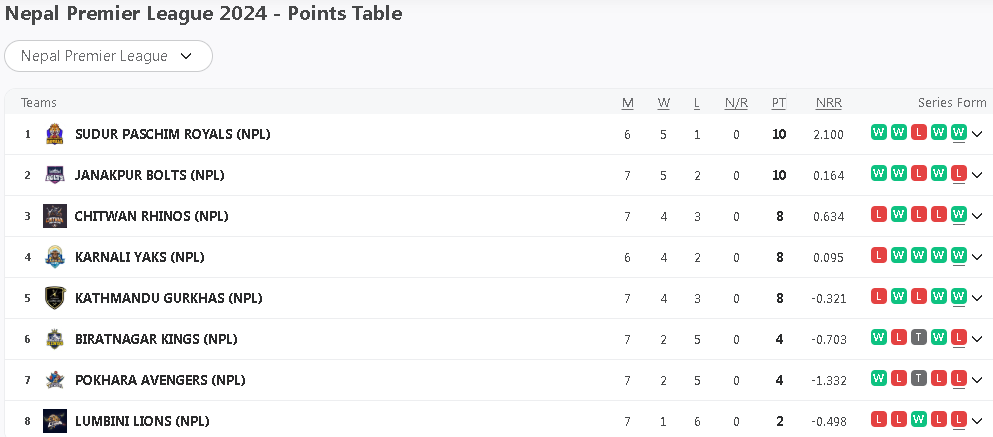
Task: Click the N/R column header
Action: click(736, 103)
